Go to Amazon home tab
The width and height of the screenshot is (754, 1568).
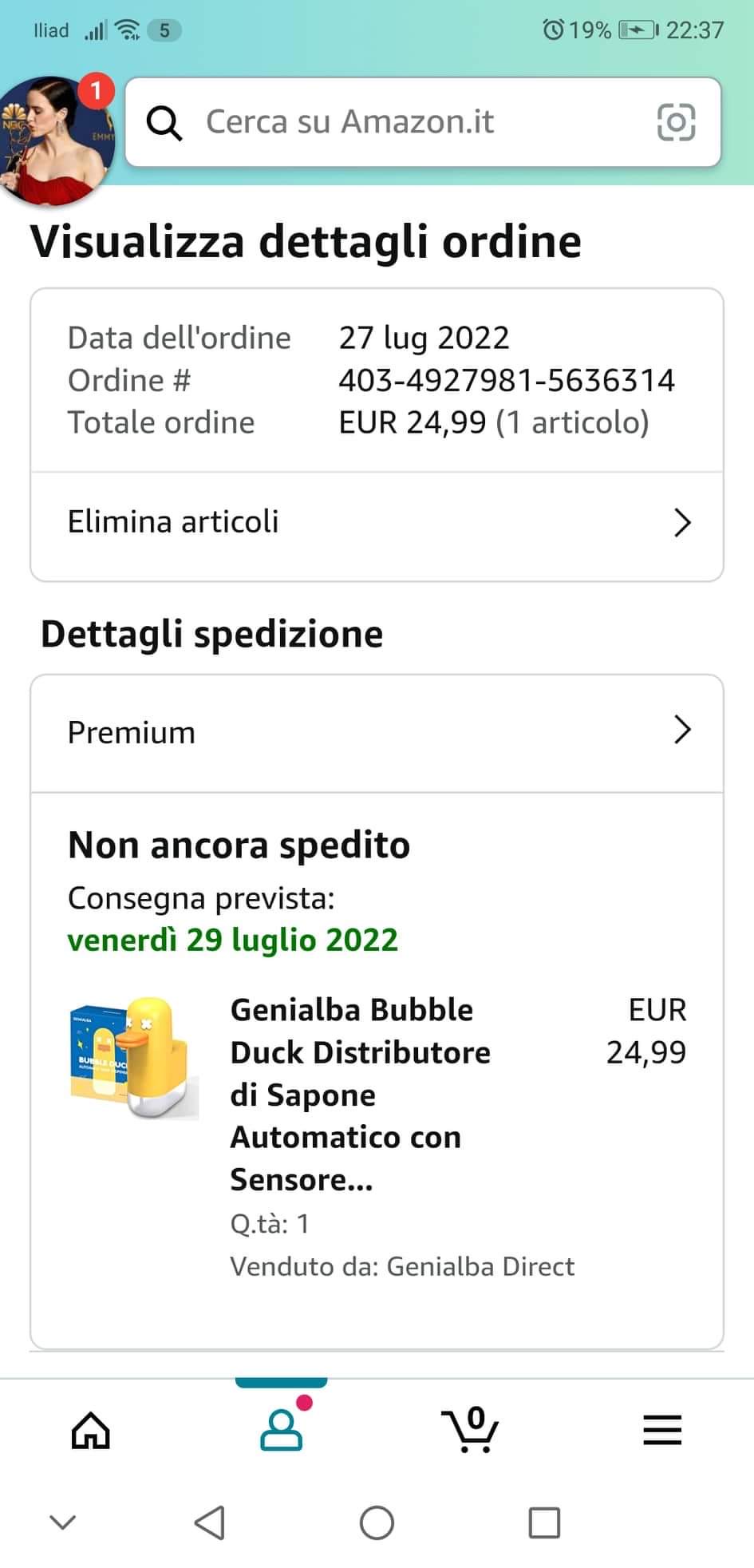coord(91,1429)
